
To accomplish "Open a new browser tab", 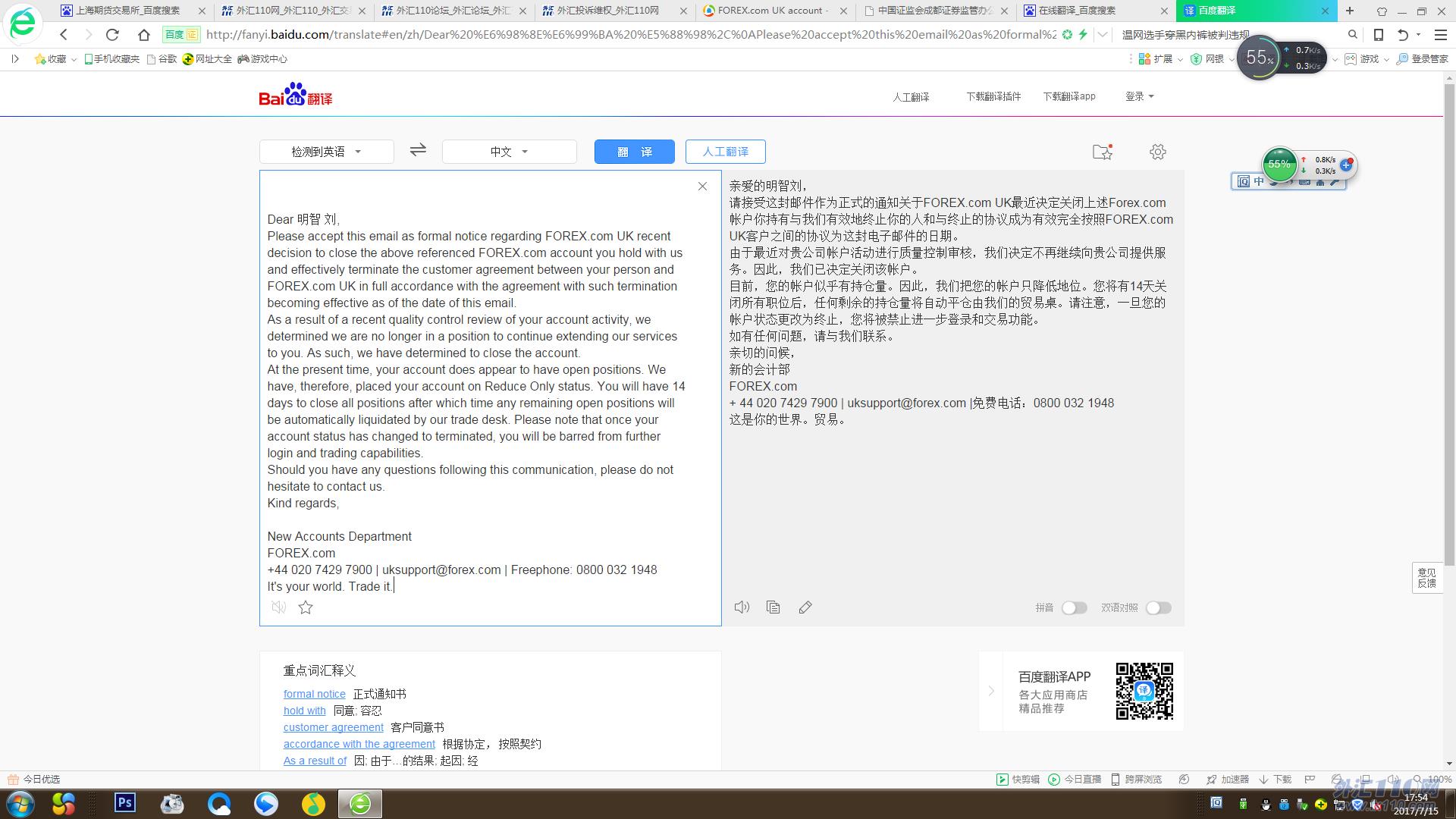I will 1350,11.
